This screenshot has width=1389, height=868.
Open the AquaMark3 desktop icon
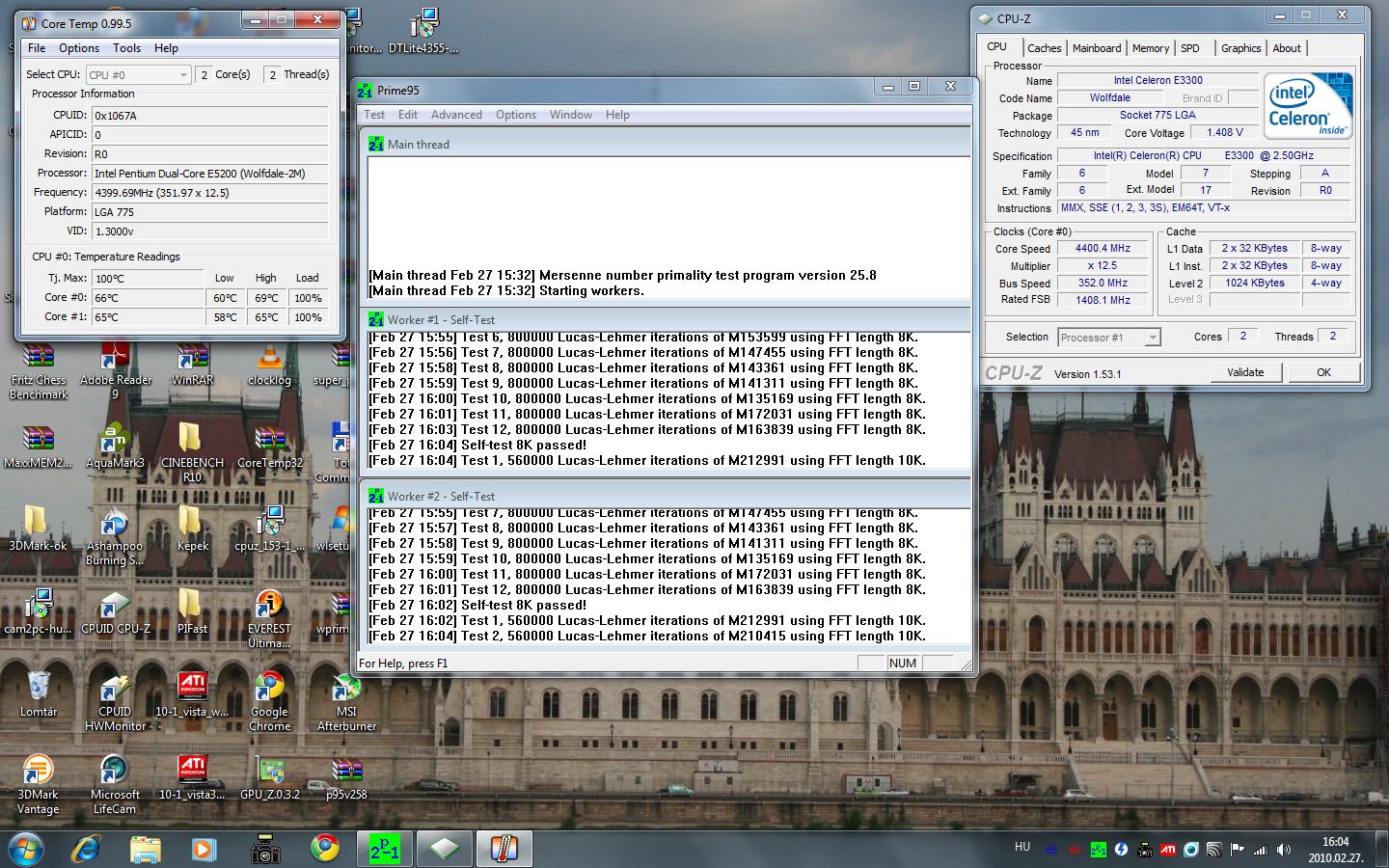pos(115,448)
